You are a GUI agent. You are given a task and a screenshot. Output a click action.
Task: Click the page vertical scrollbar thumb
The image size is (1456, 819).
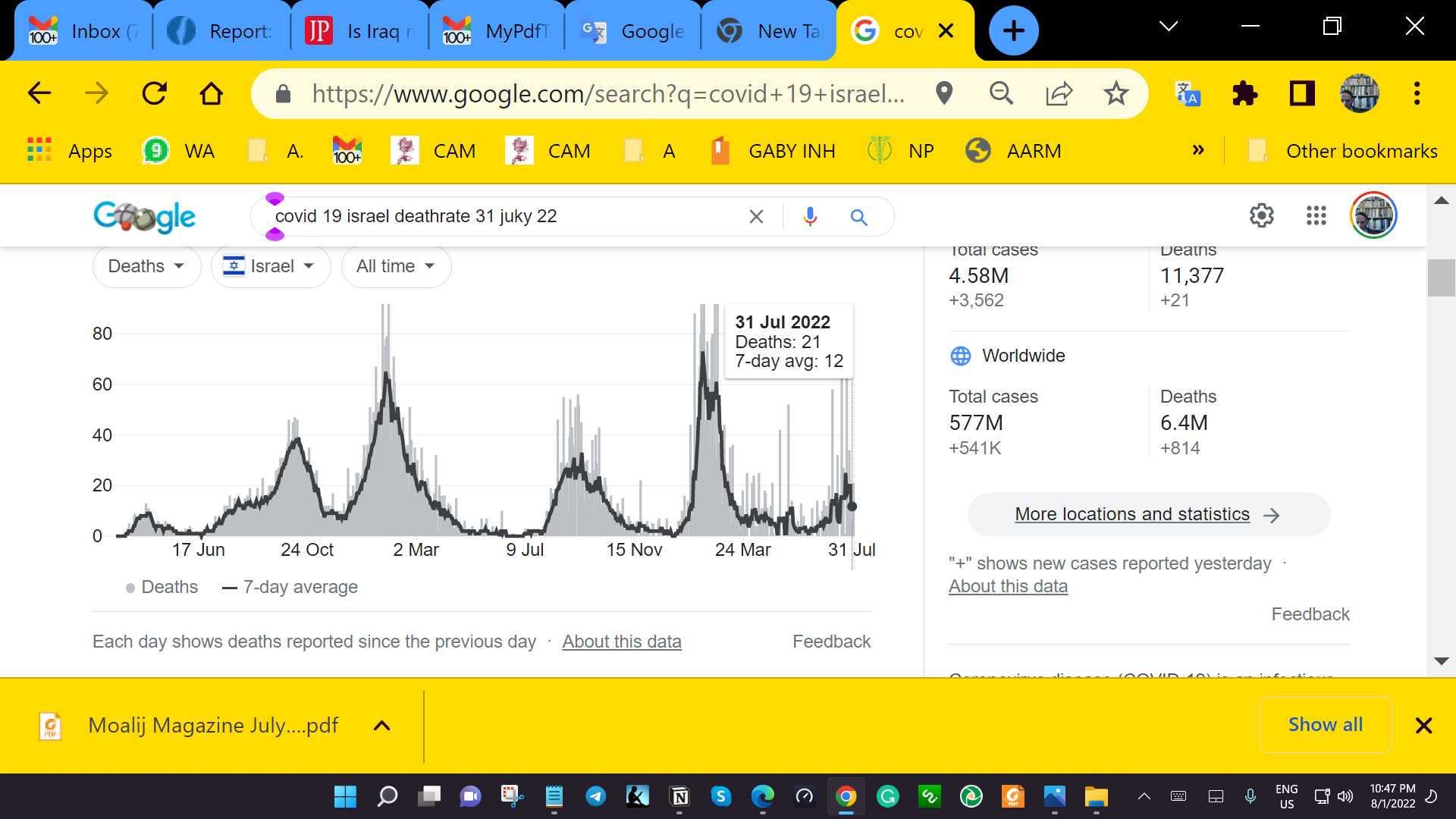click(x=1441, y=278)
